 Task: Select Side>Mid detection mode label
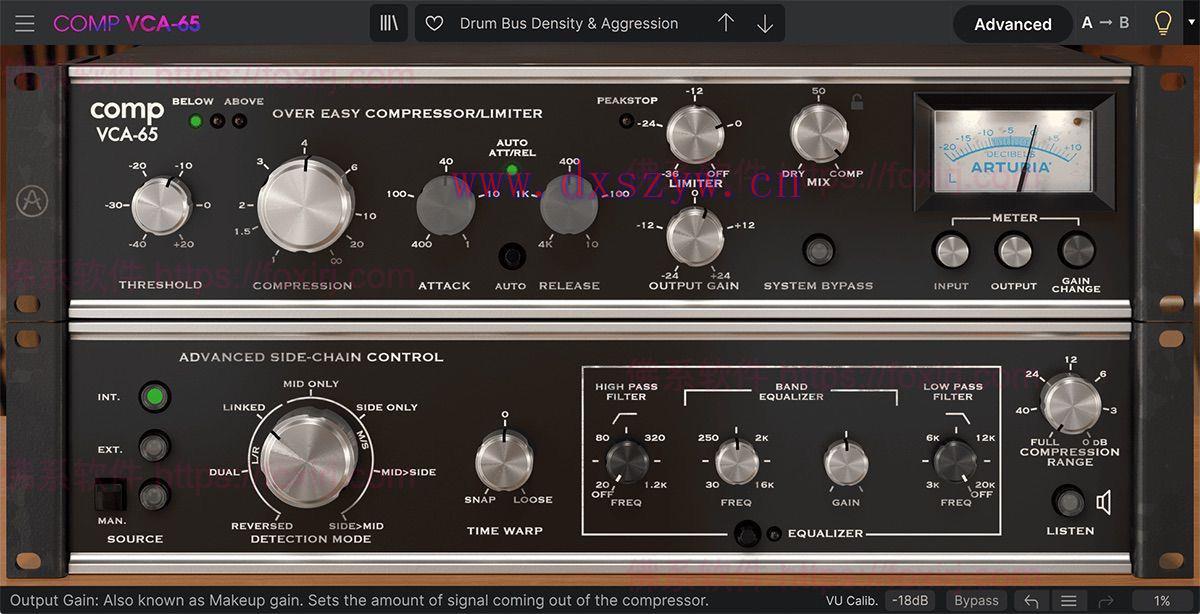click(x=356, y=526)
